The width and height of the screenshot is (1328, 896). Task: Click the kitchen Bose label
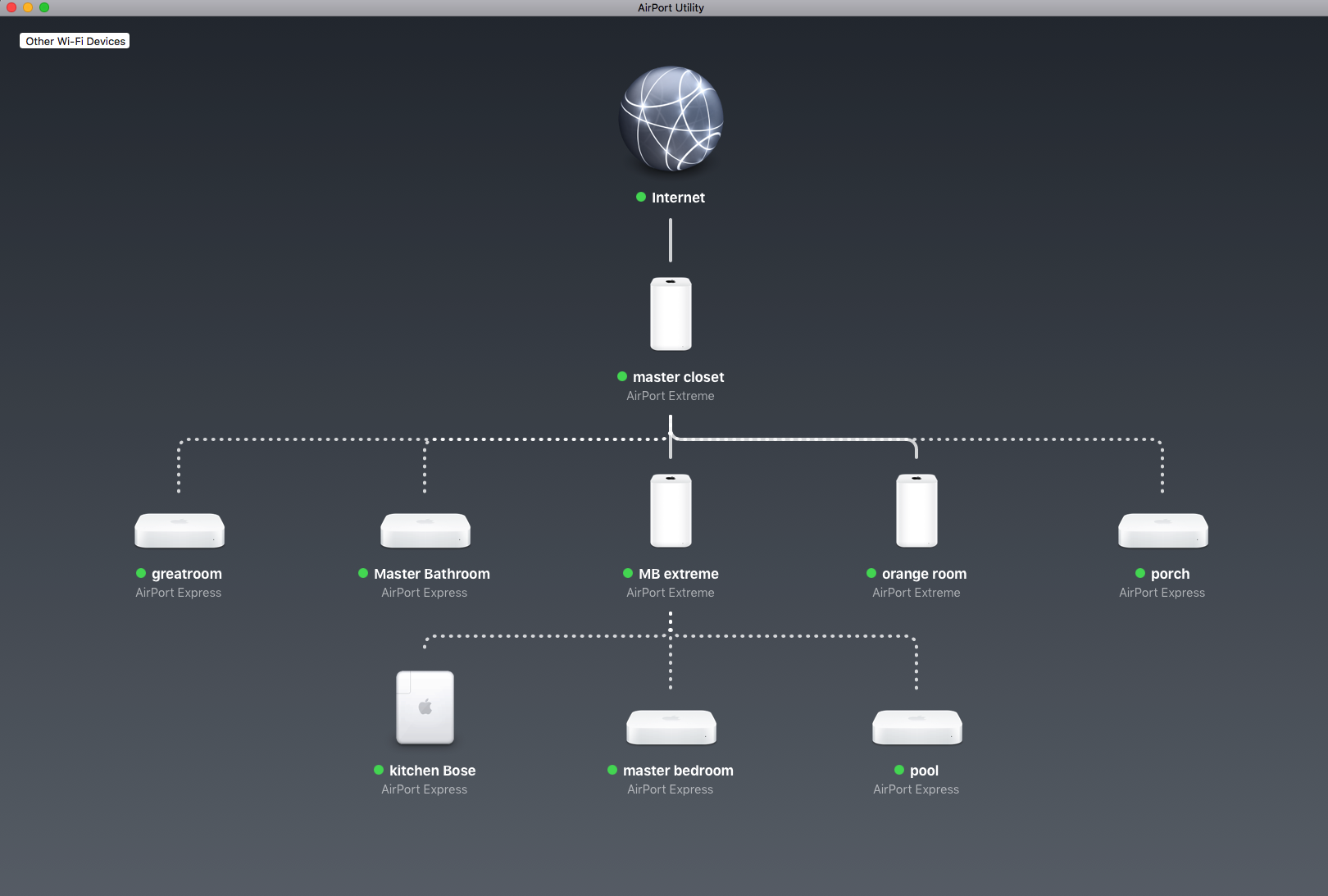(x=432, y=771)
